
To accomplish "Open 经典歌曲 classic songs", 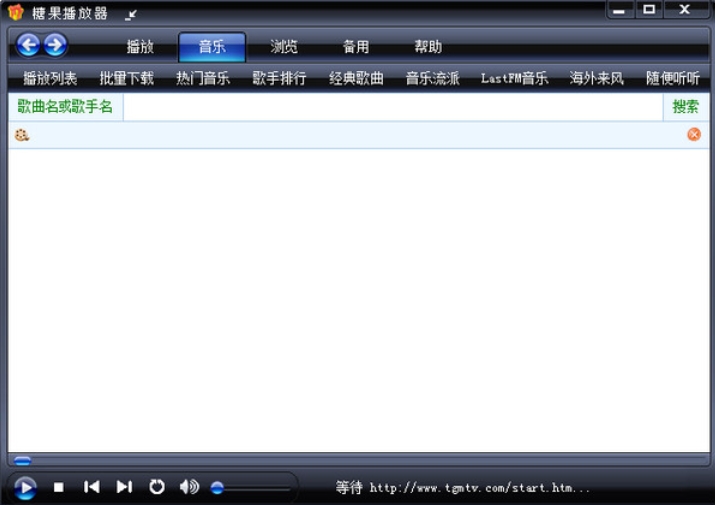I will (356, 78).
